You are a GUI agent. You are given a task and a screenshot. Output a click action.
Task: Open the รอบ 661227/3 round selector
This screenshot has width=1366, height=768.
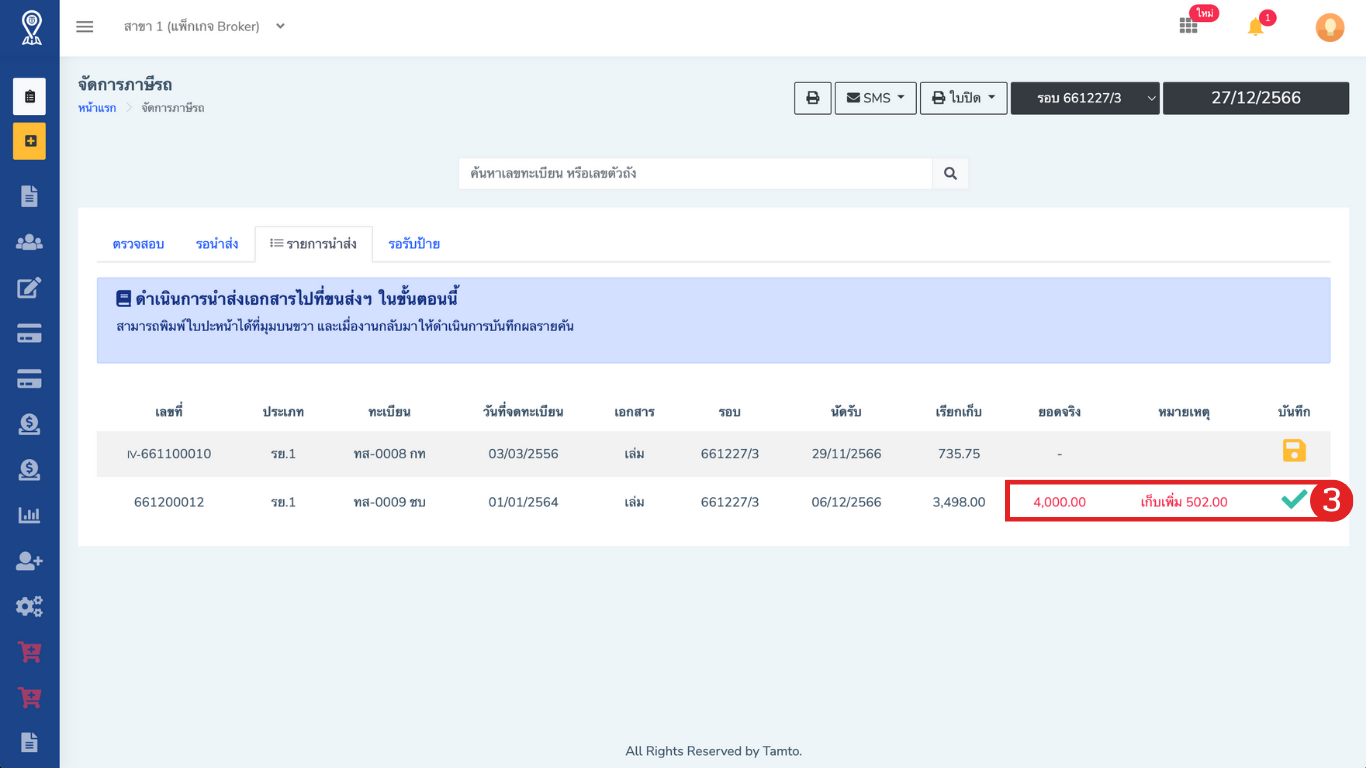coord(1085,98)
